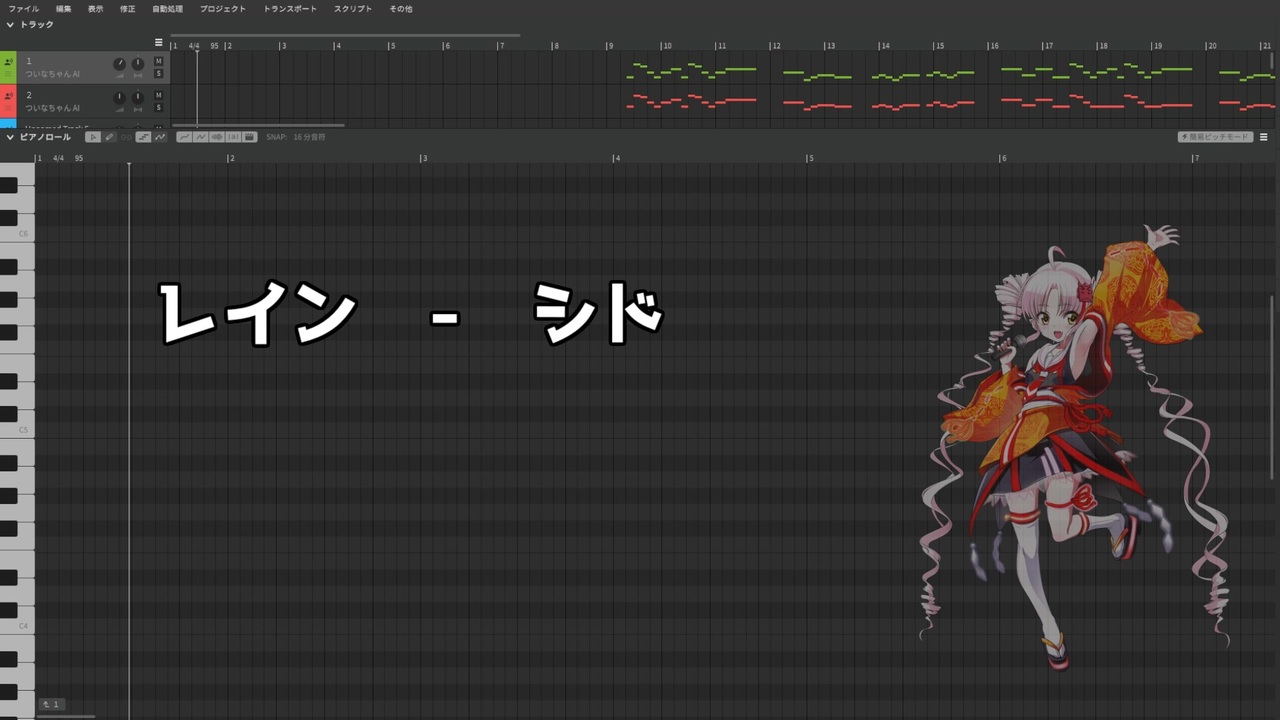Image resolution: width=1280 pixels, height=720 pixels.
Task: Click 4/4 time signature in track ruler
Action: click(x=194, y=46)
